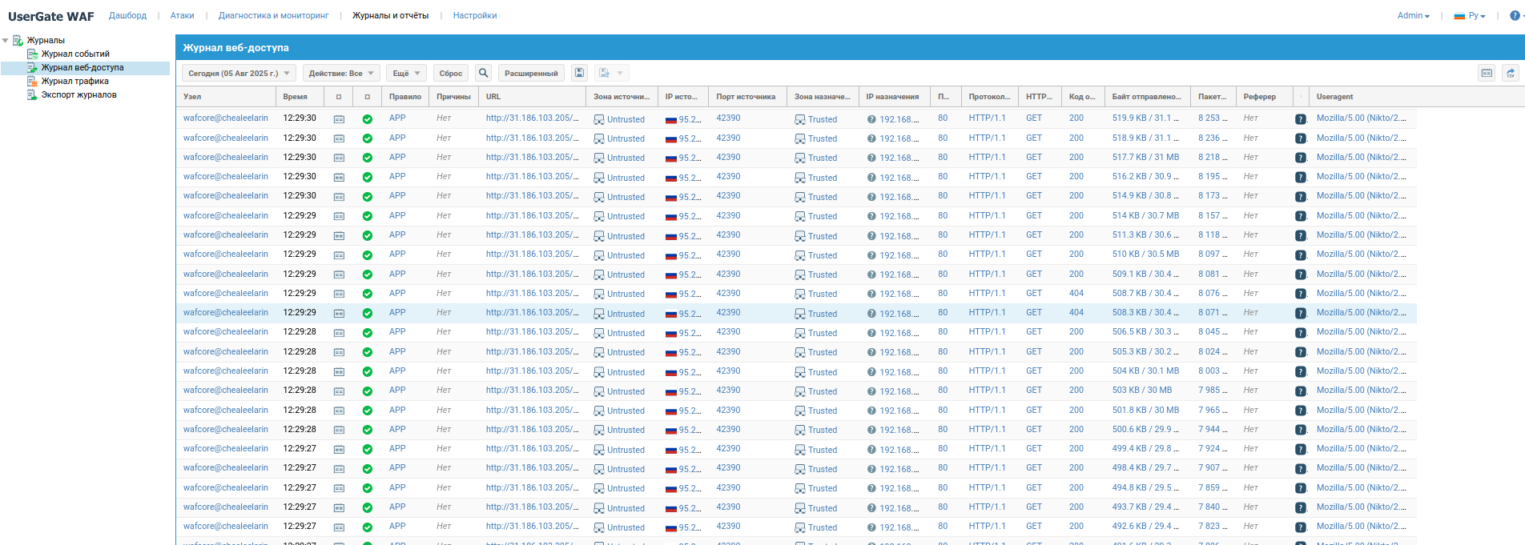Click the details icon in the first log row
1525x545 pixels.
(339, 118)
